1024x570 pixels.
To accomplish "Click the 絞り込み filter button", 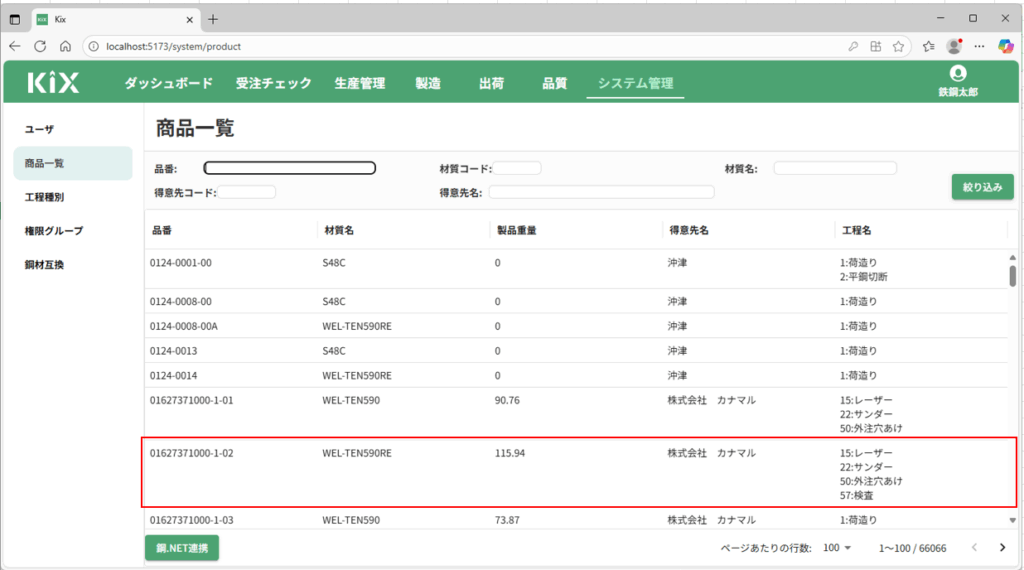I will (982, 187).
